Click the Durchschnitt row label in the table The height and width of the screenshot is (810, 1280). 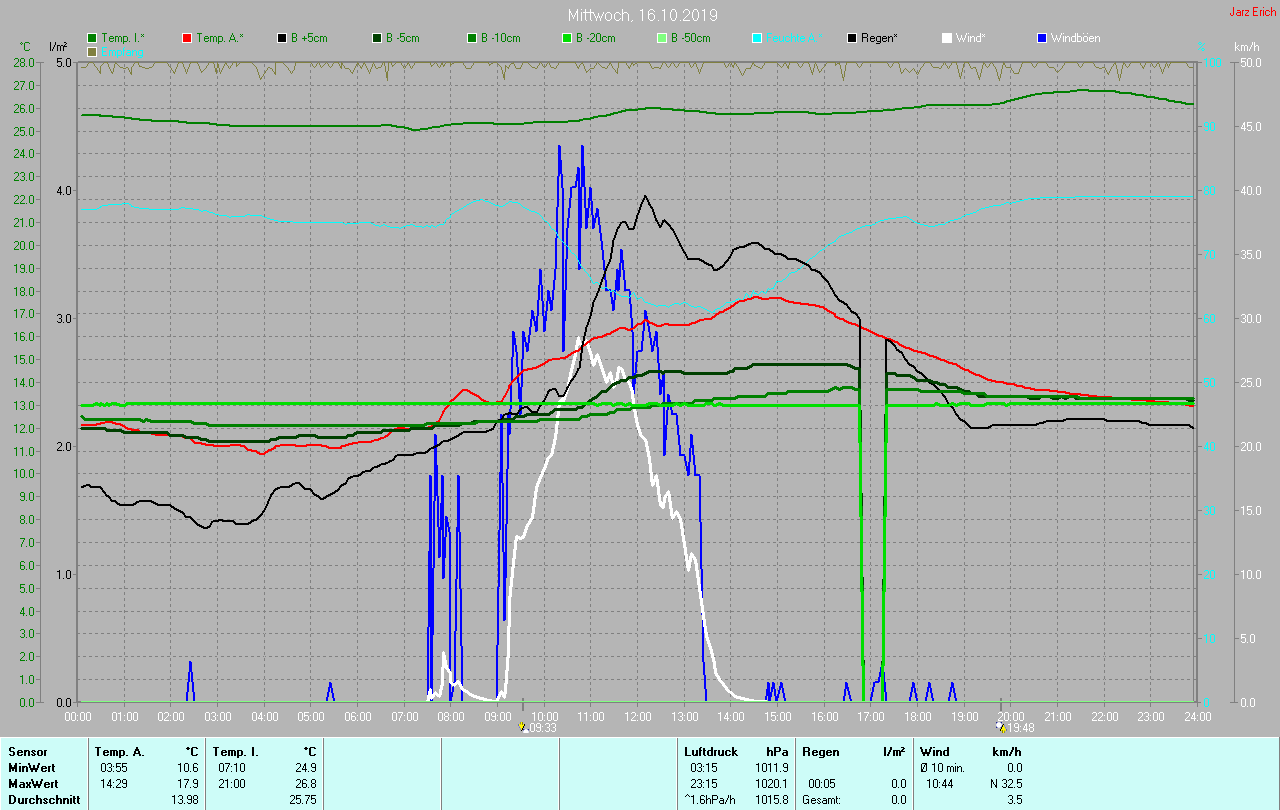coord(40,799)
